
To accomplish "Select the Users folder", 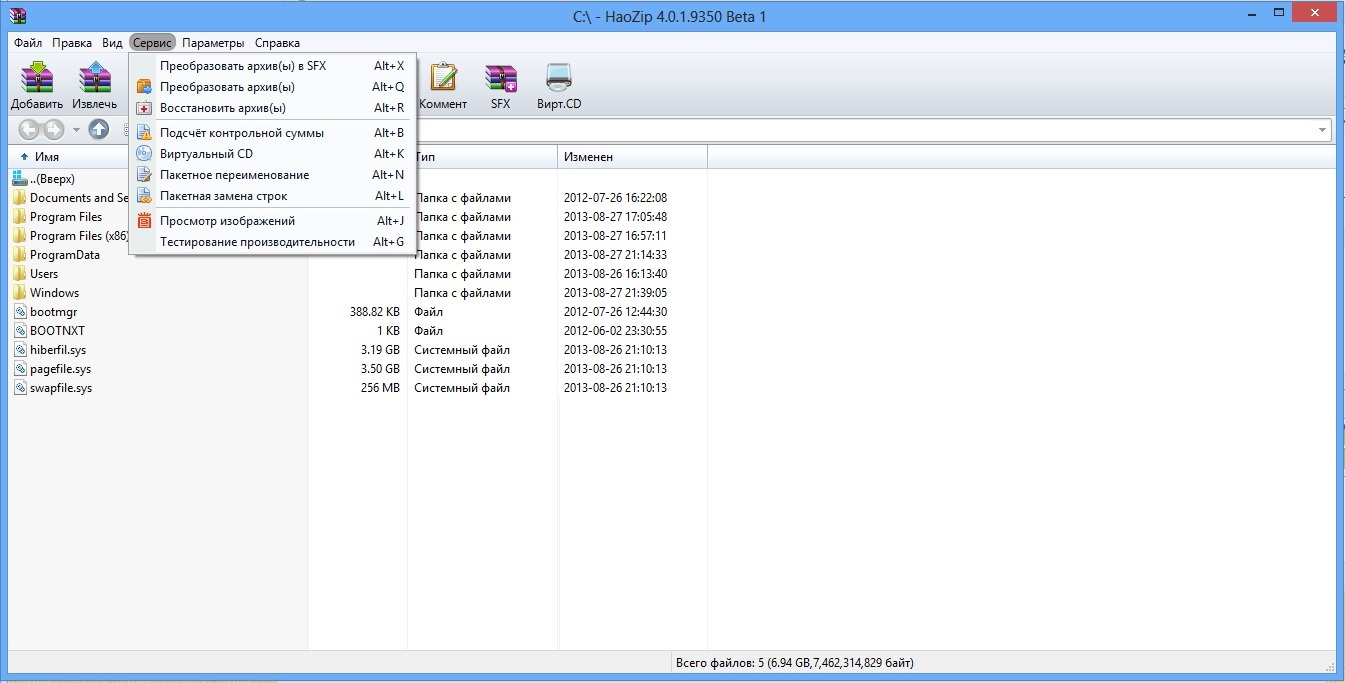I will click(44, 274).
